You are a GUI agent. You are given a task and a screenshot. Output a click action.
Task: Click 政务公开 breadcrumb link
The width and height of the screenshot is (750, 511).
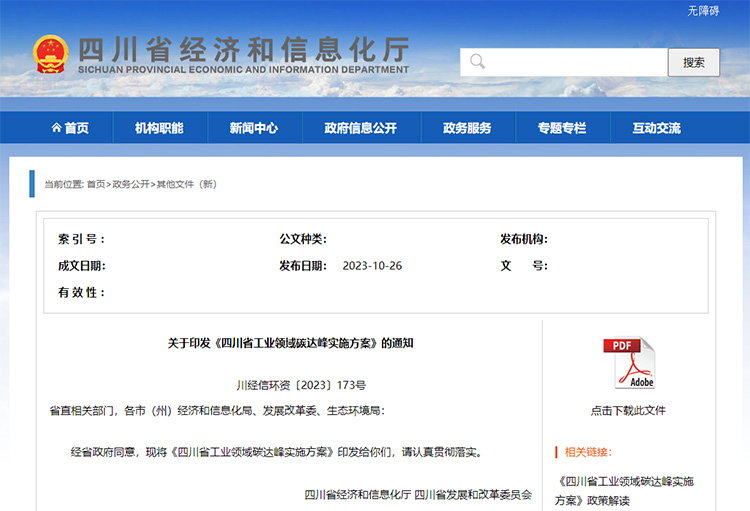pyautogui.click(x=130, y=184)
